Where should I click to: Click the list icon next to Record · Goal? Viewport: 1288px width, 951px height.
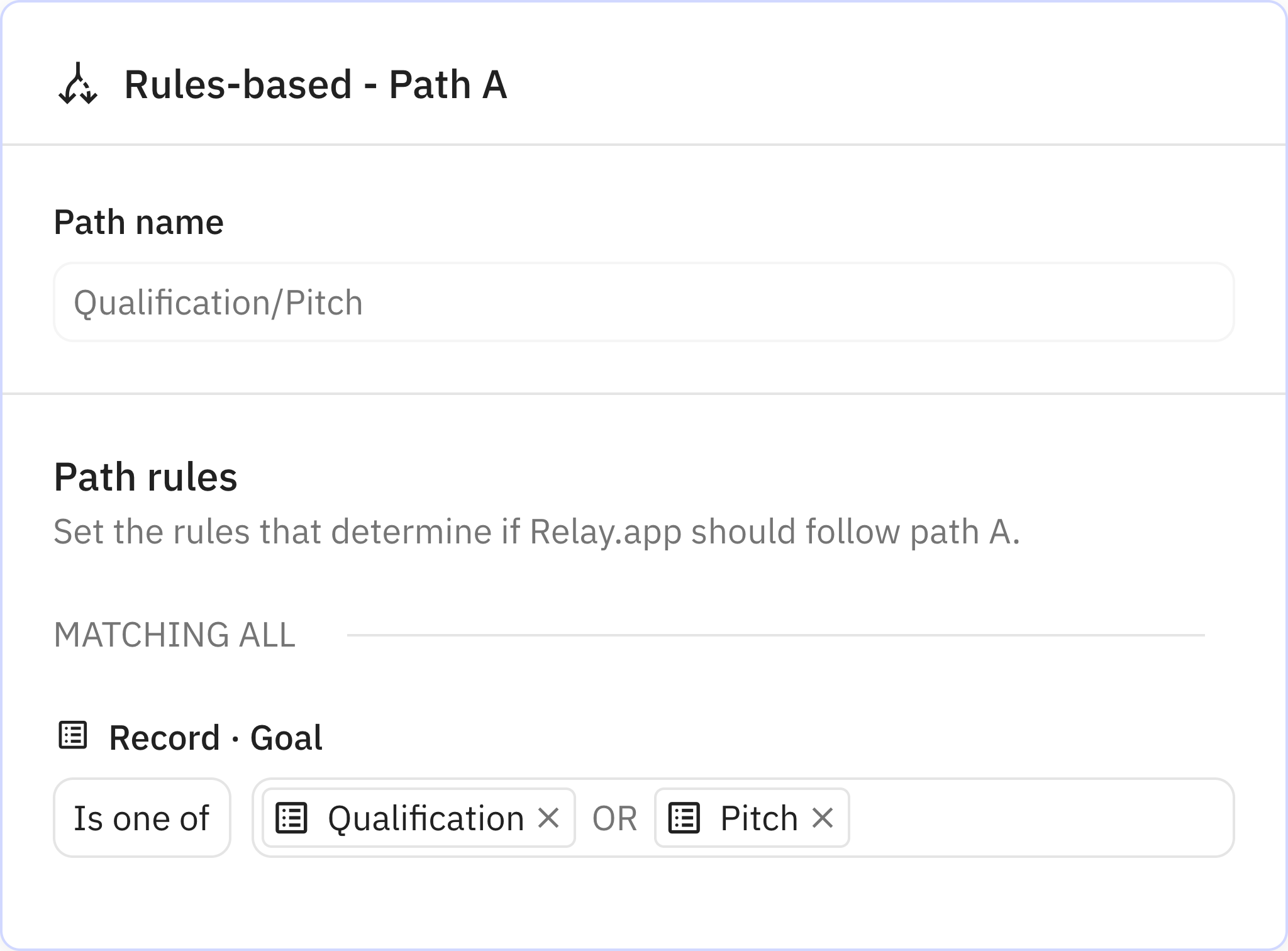[72, 736]
